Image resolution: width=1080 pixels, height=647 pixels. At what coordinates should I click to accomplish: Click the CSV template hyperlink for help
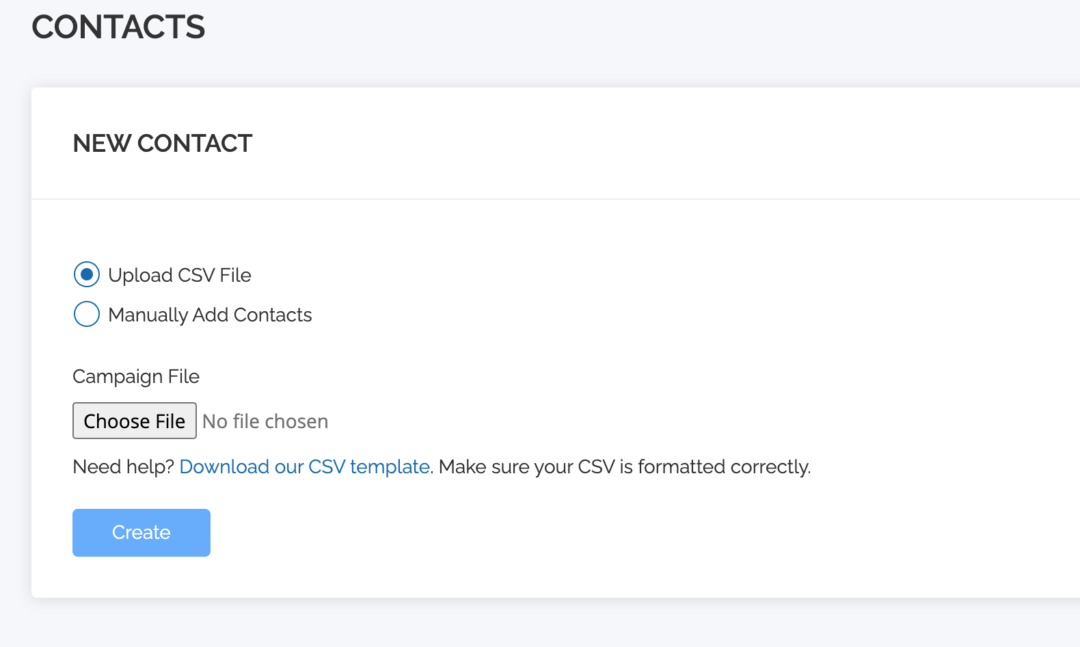tap(304, 466)
